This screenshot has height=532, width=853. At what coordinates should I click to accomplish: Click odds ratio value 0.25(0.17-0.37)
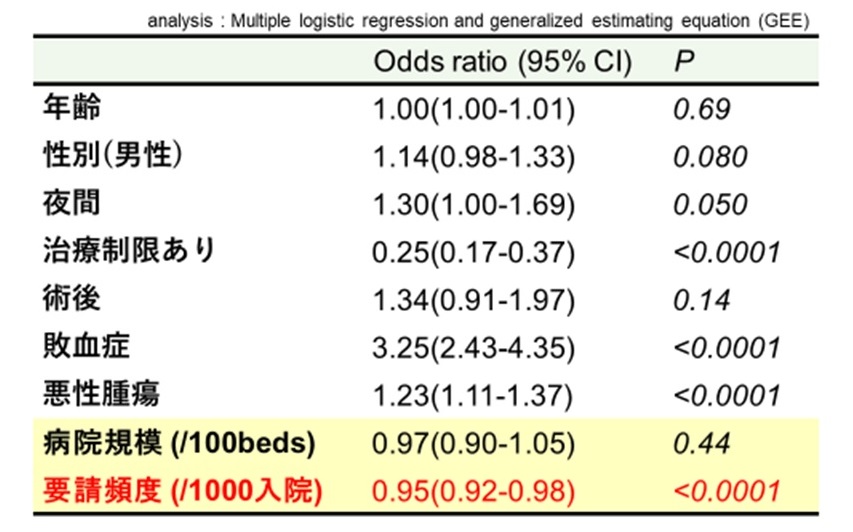pos(473,252)
